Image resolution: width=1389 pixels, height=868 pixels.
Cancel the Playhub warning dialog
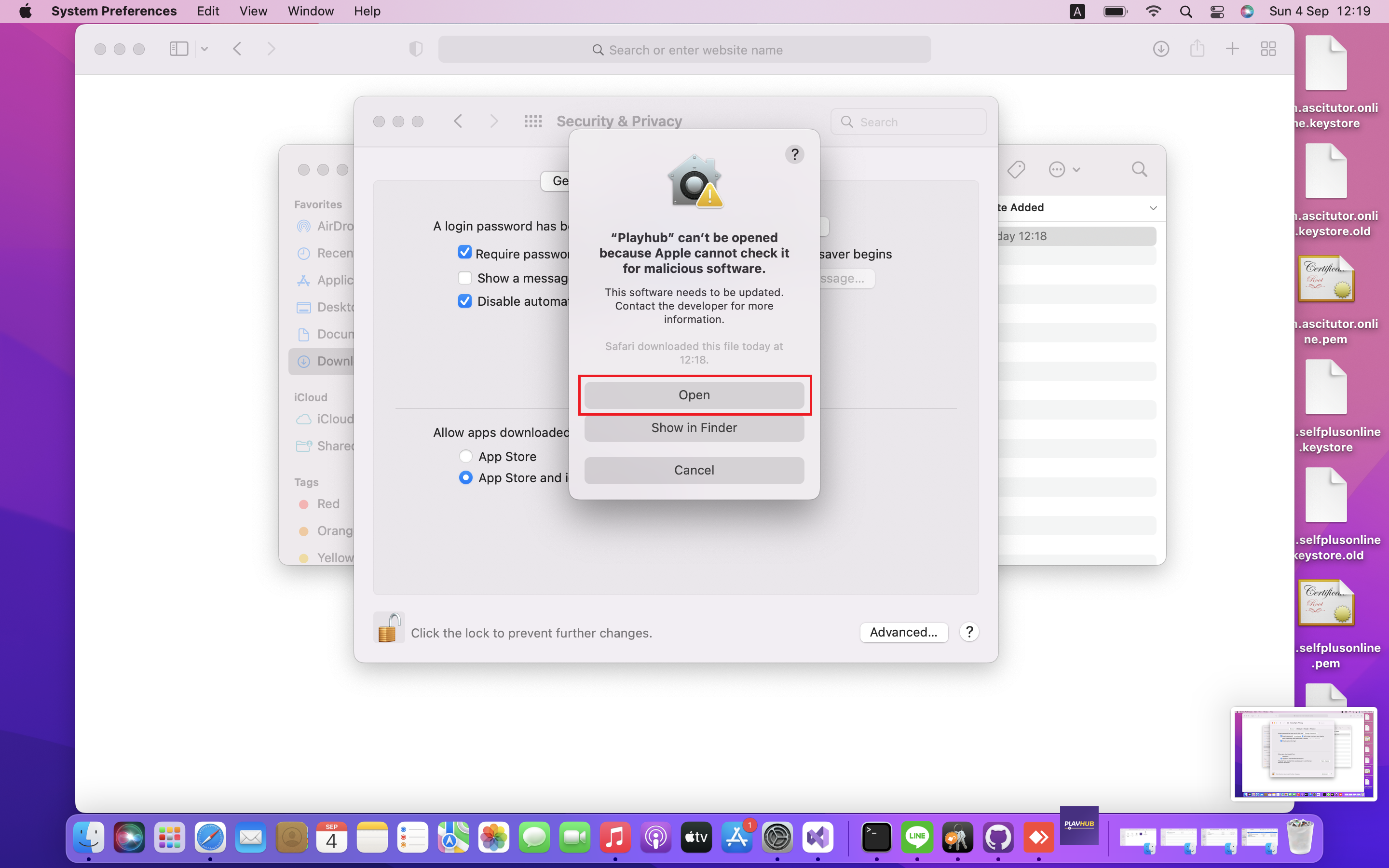tap(694, 470)
